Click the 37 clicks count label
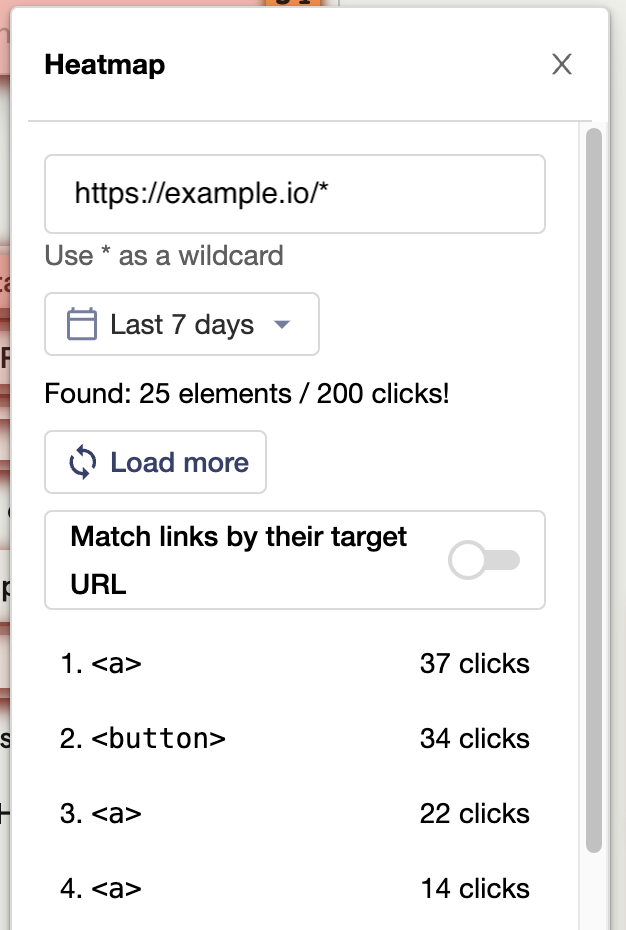 [474, 664]
